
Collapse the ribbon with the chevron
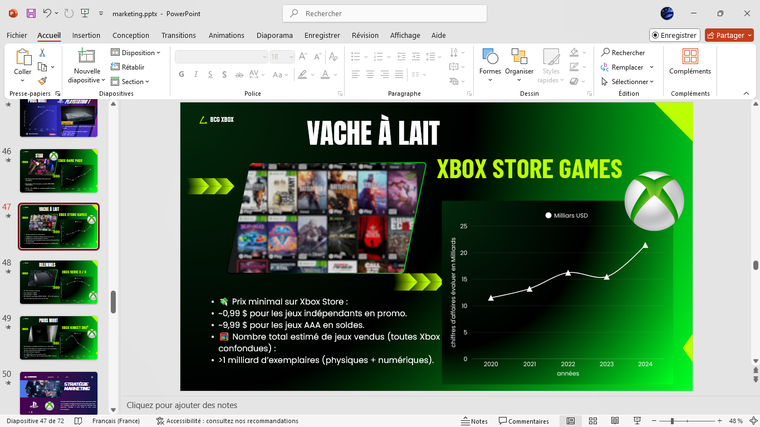click(746, 94)
